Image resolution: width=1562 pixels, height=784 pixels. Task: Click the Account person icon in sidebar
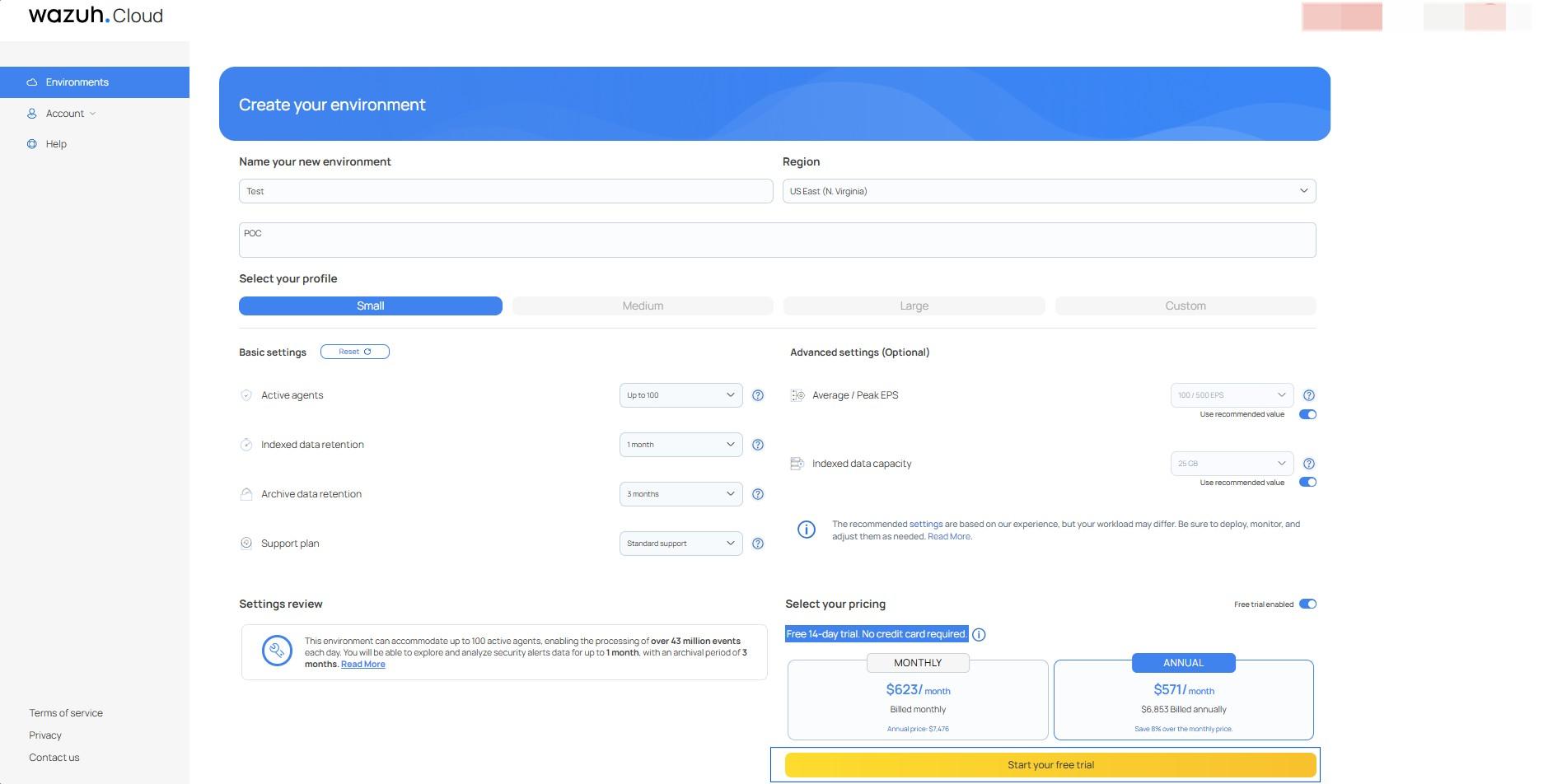pyautogui.click(x=31, y=113)
